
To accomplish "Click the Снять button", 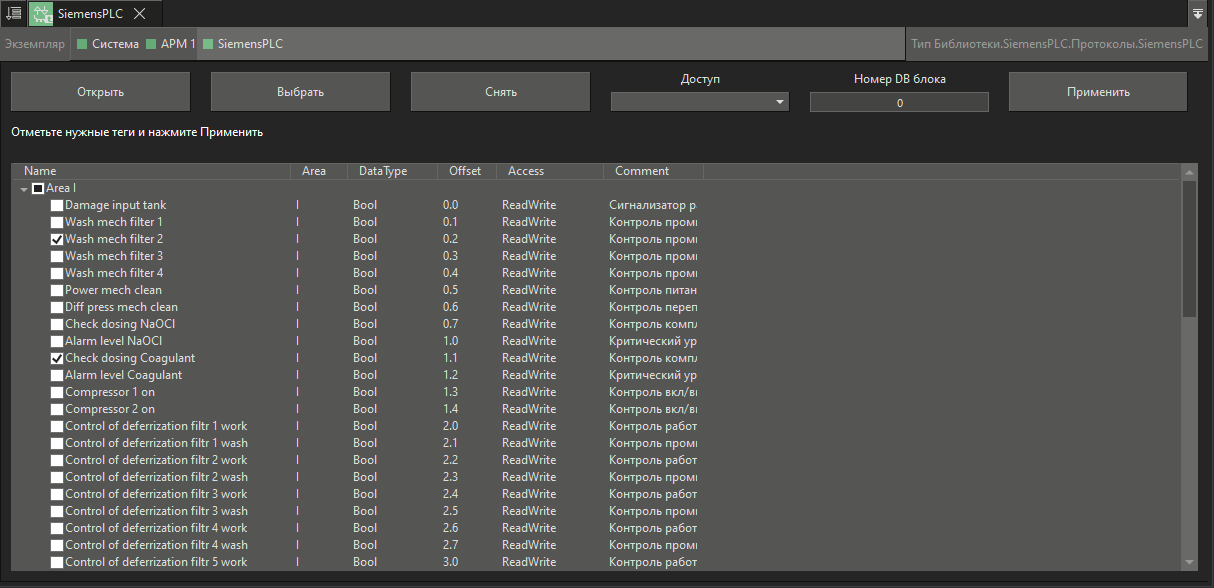I will coord(500,92).
